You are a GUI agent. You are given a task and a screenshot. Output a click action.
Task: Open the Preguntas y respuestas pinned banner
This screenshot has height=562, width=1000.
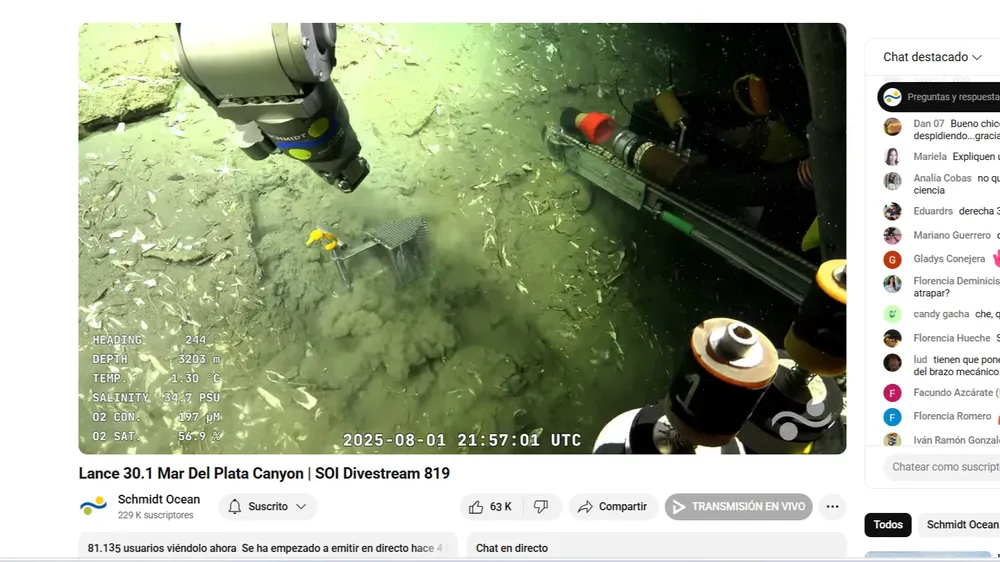coord(940,97)
